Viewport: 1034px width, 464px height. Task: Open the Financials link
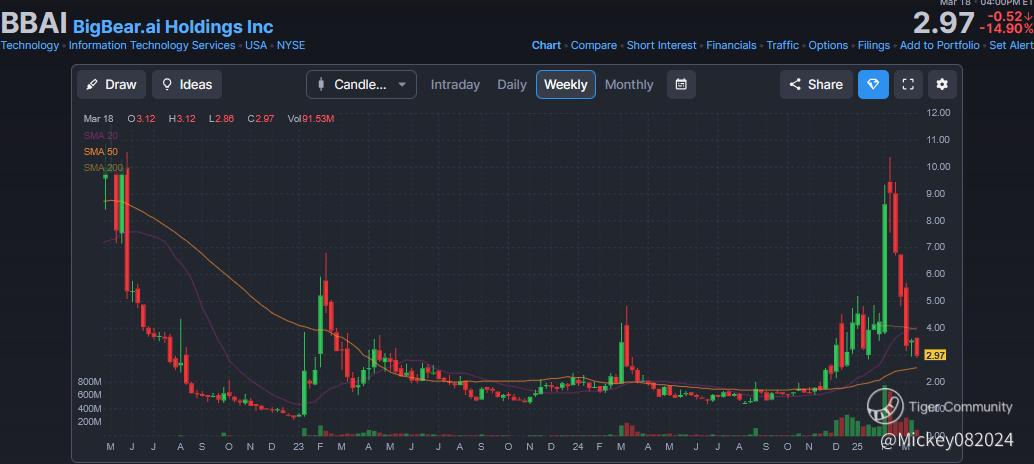click(731, 45)
